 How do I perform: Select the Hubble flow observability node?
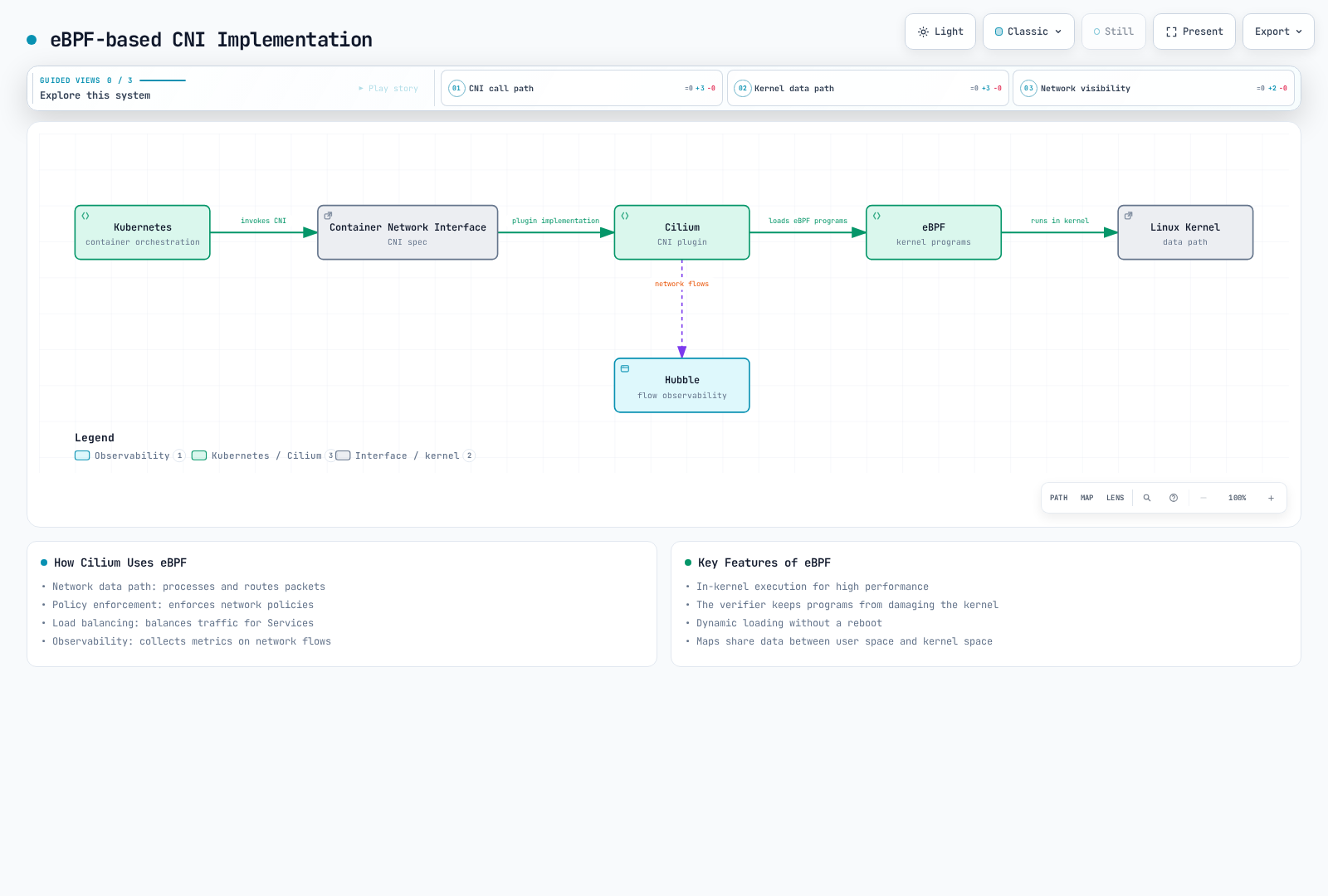pos(681,385)
